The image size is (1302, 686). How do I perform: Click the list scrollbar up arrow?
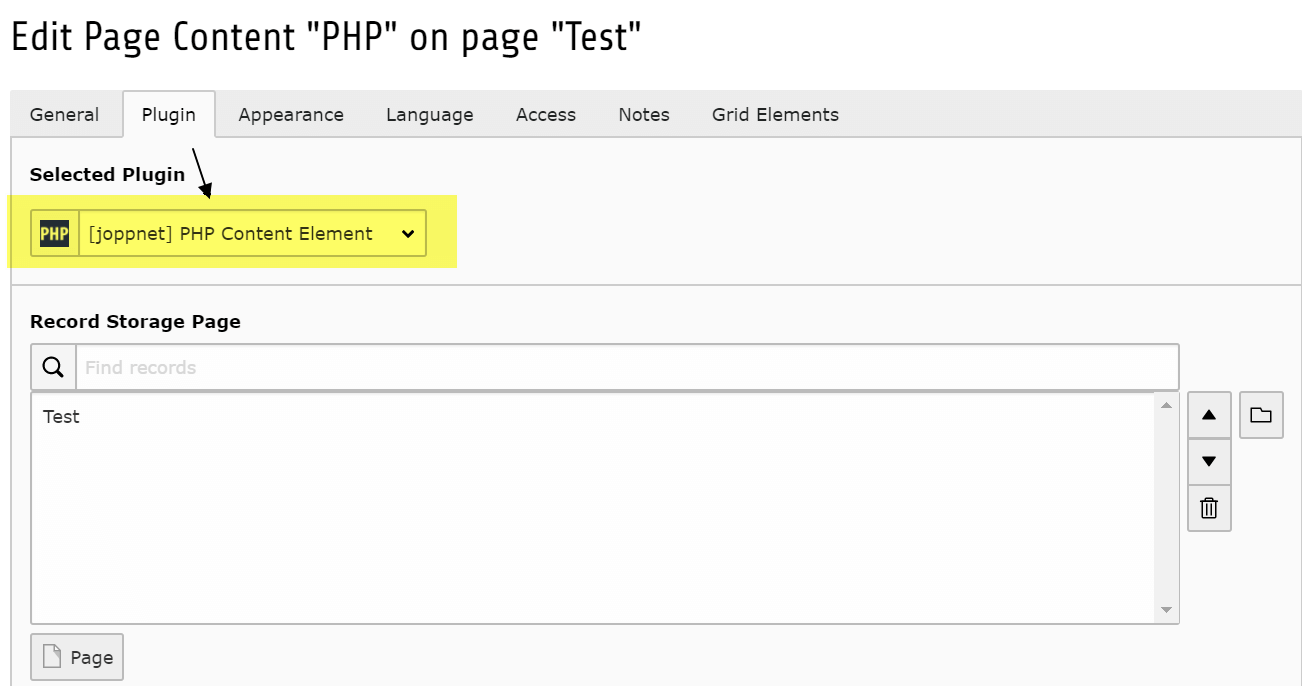click(1166, 405)
